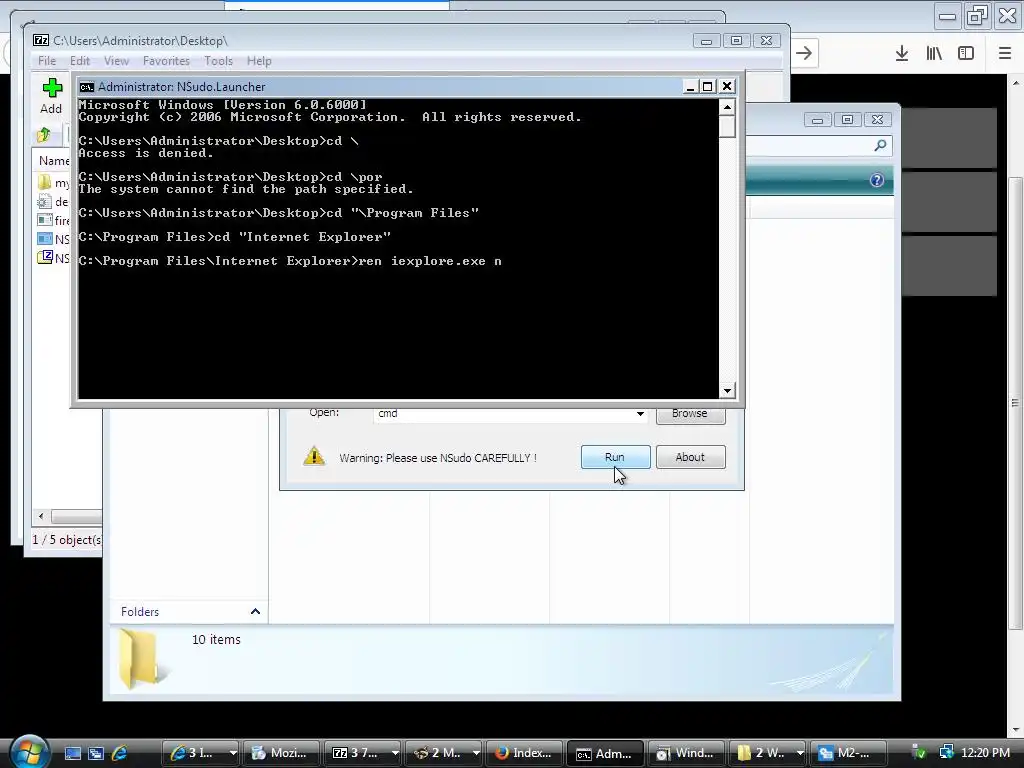Screen dimensions: 1024x768
Task: Click Firefox downloads arrow icon
Action: pyautogui.click(x=902, y=54)
